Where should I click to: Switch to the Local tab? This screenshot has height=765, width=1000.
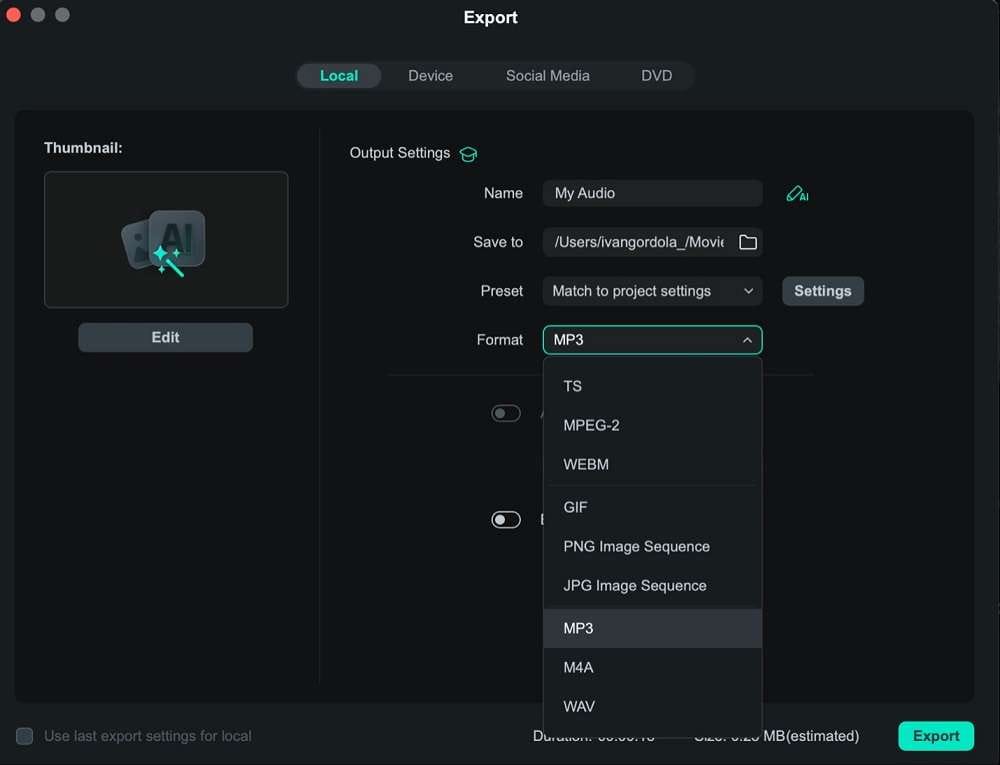click(339, 76)
